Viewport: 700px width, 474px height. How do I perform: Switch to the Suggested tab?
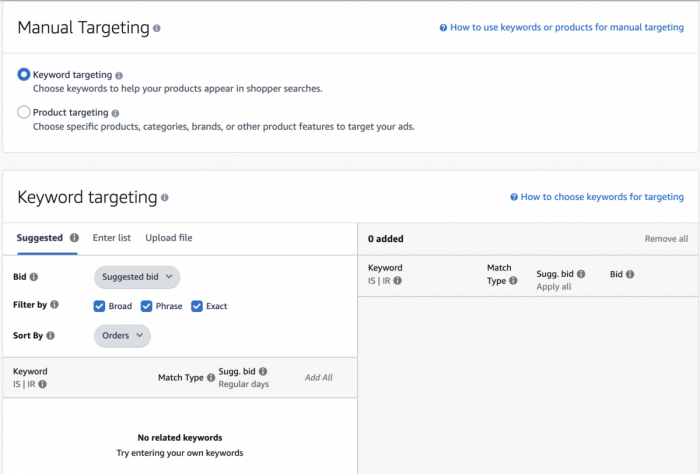tap(40, 238)
